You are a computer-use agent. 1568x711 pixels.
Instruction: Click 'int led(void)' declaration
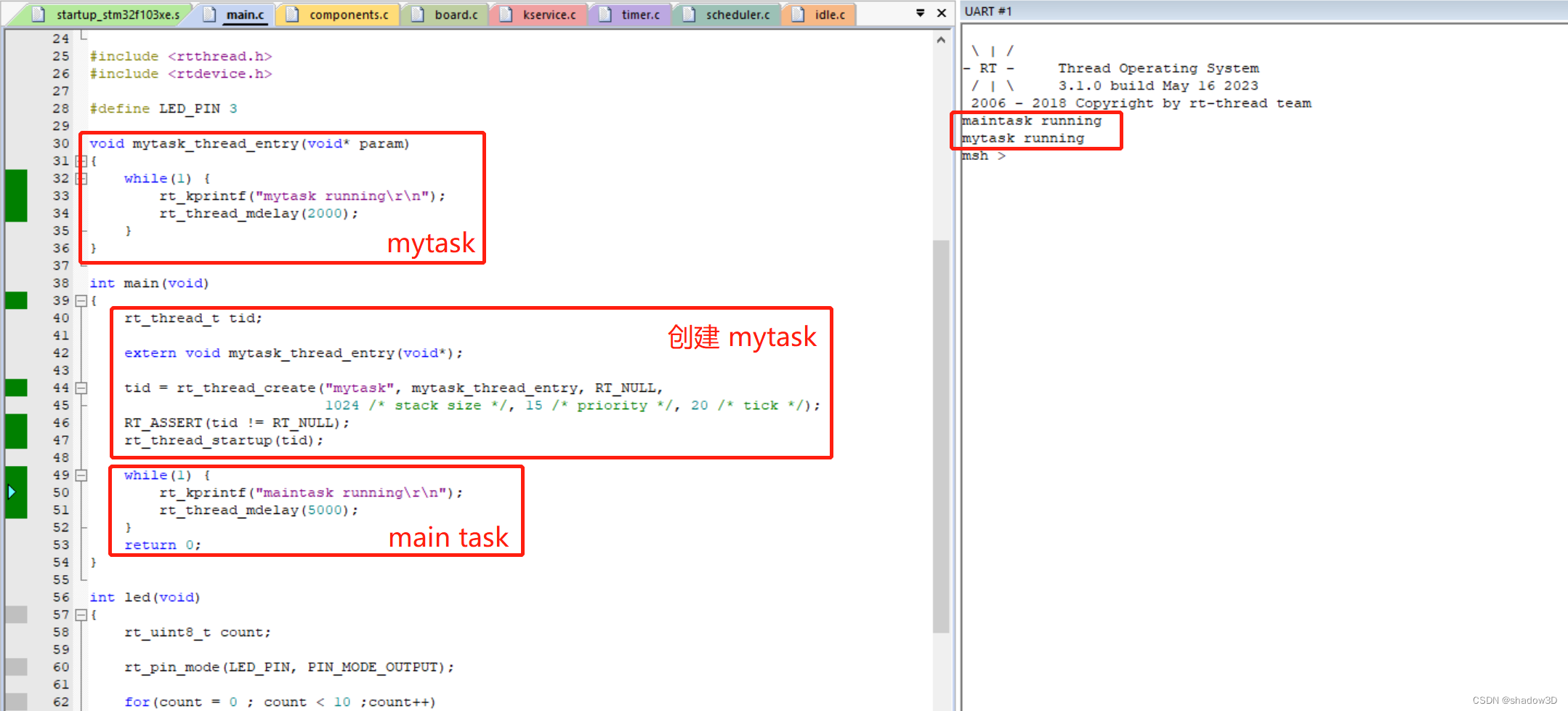coord(145,598)
